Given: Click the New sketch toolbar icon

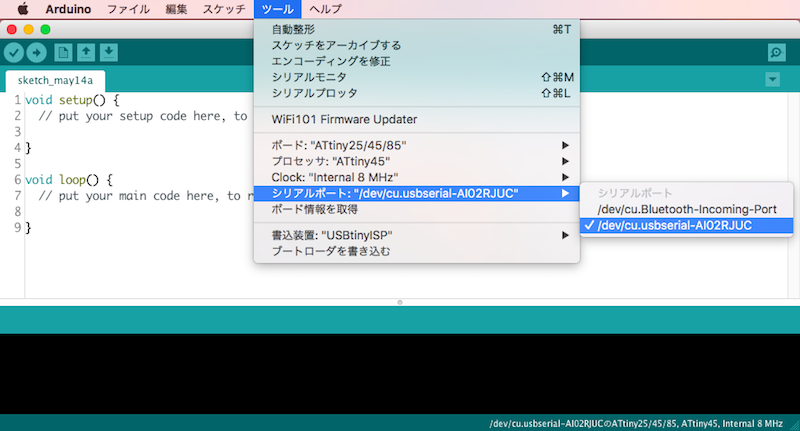Looking at the screenshot, I should pos(63,52).
